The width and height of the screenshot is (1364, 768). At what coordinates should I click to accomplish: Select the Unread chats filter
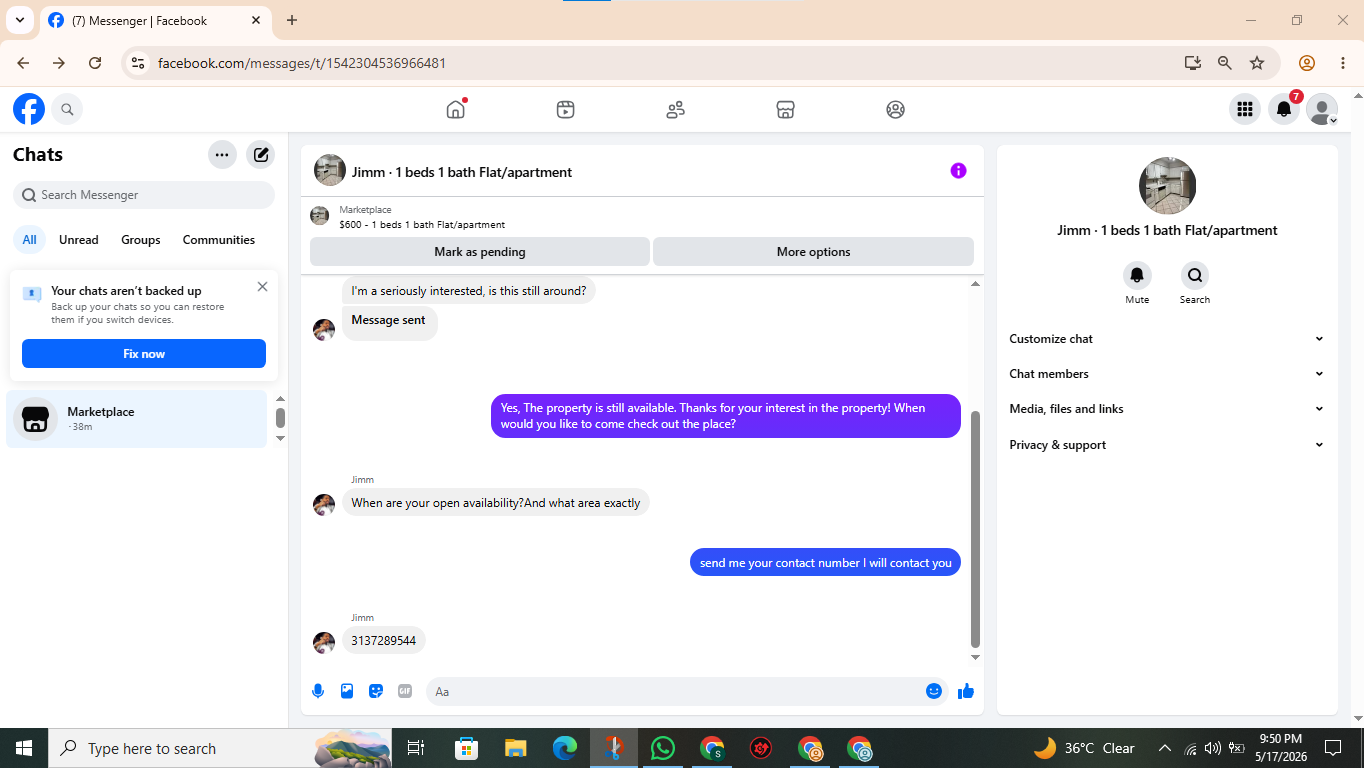[79, 240]
